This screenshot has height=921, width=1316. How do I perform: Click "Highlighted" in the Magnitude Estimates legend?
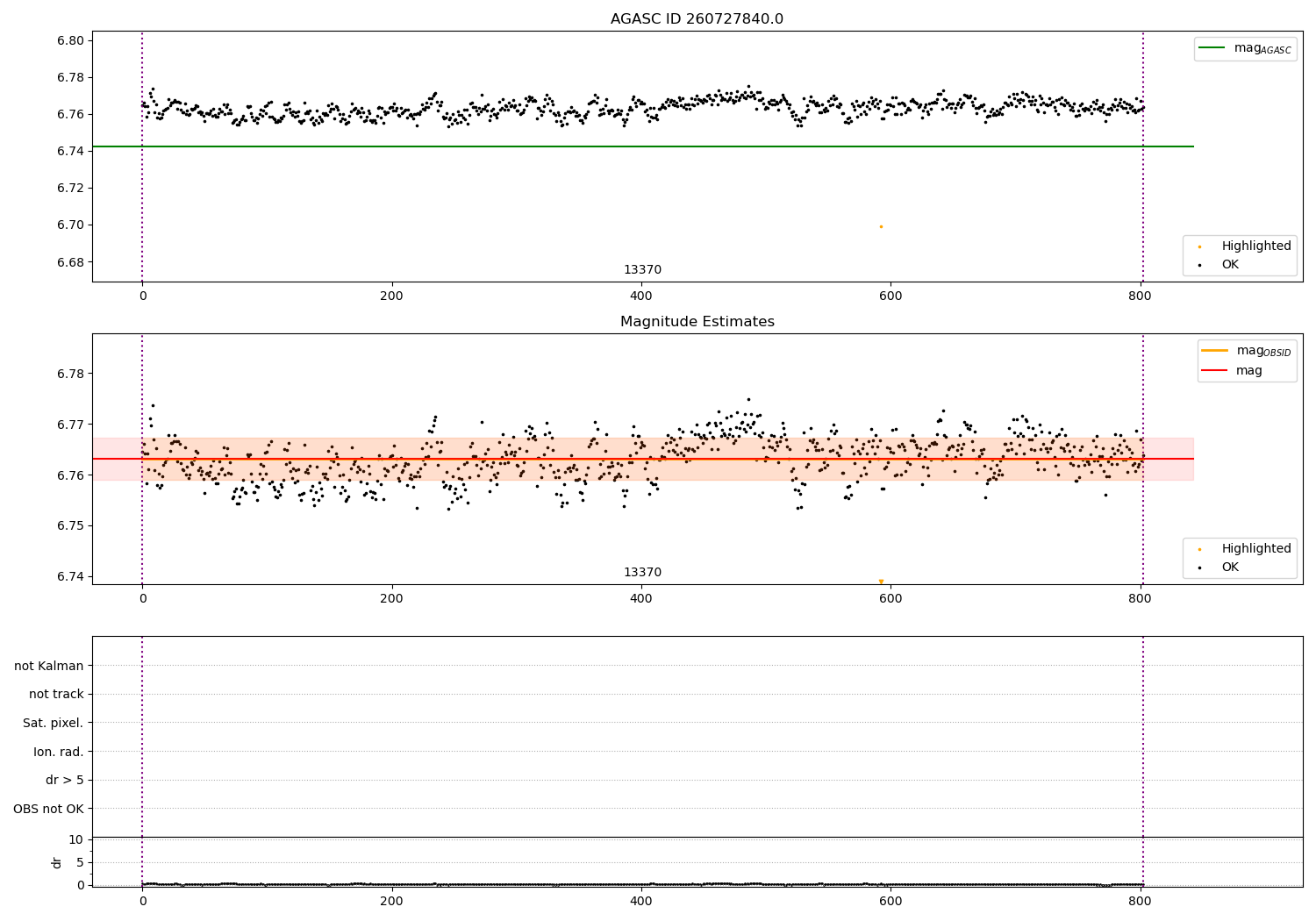click(1256, 549)
